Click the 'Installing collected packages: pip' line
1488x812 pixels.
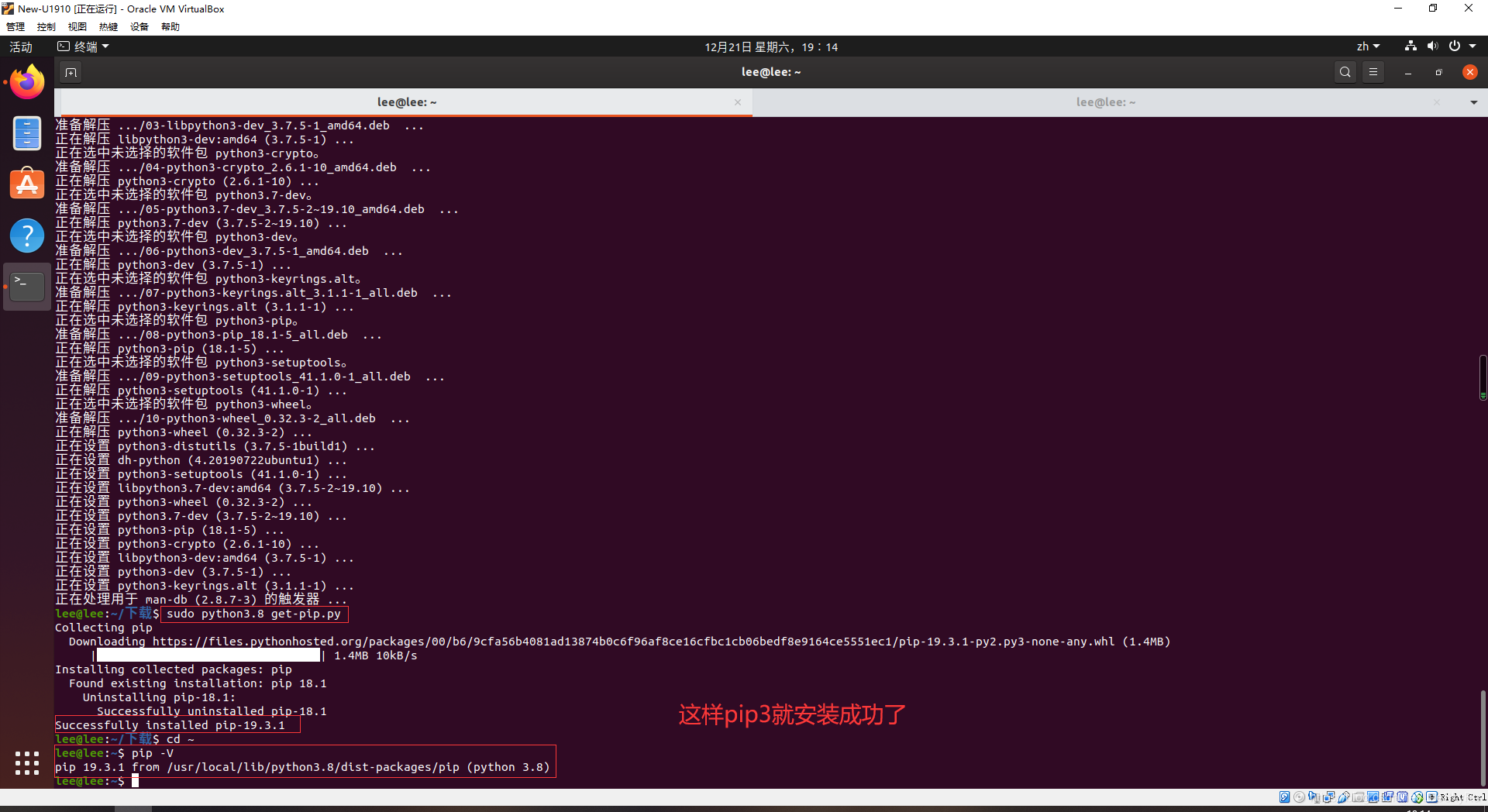(x=174, y=669)
